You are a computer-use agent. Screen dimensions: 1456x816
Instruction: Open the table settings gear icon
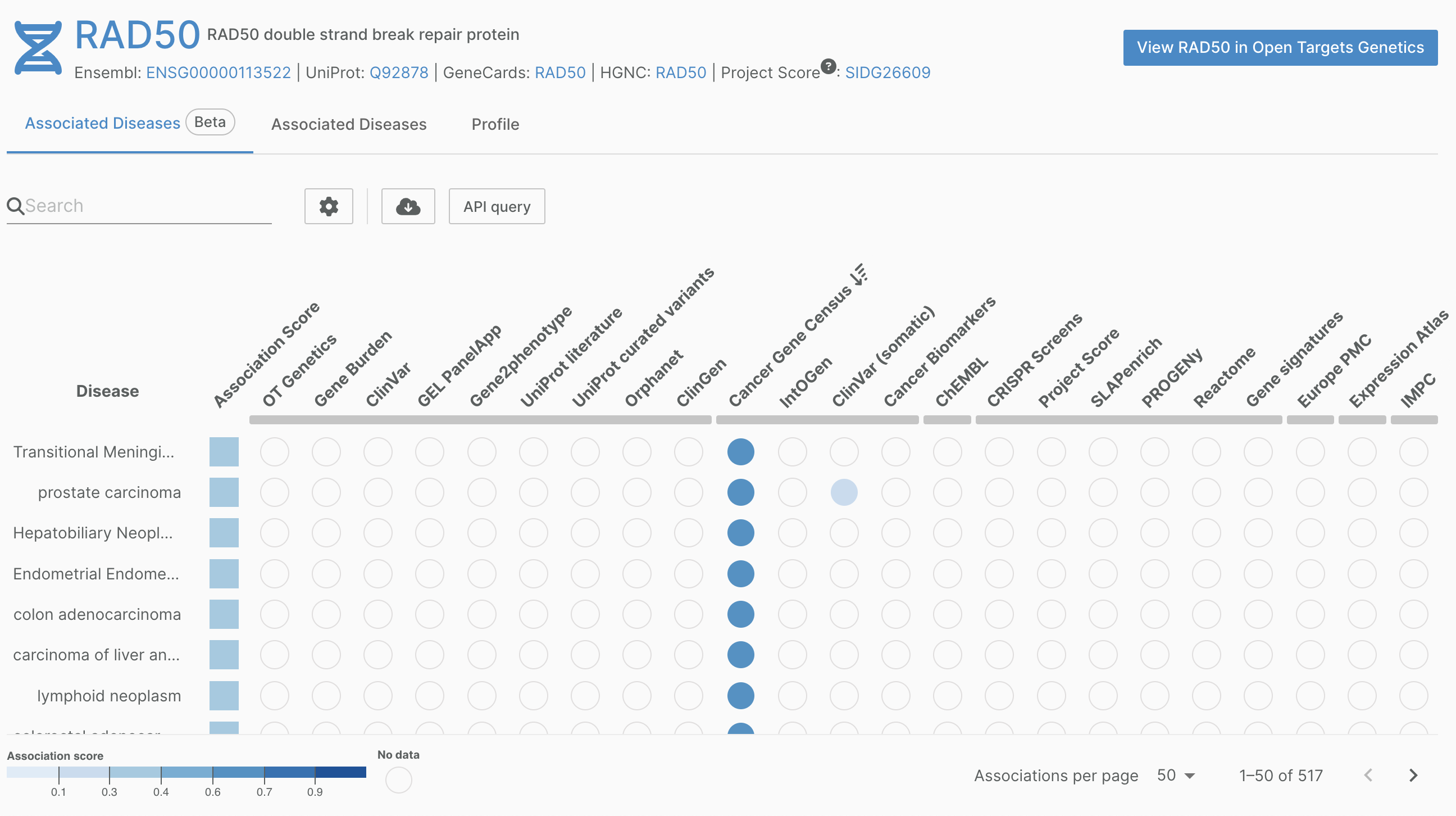point(329,206)
